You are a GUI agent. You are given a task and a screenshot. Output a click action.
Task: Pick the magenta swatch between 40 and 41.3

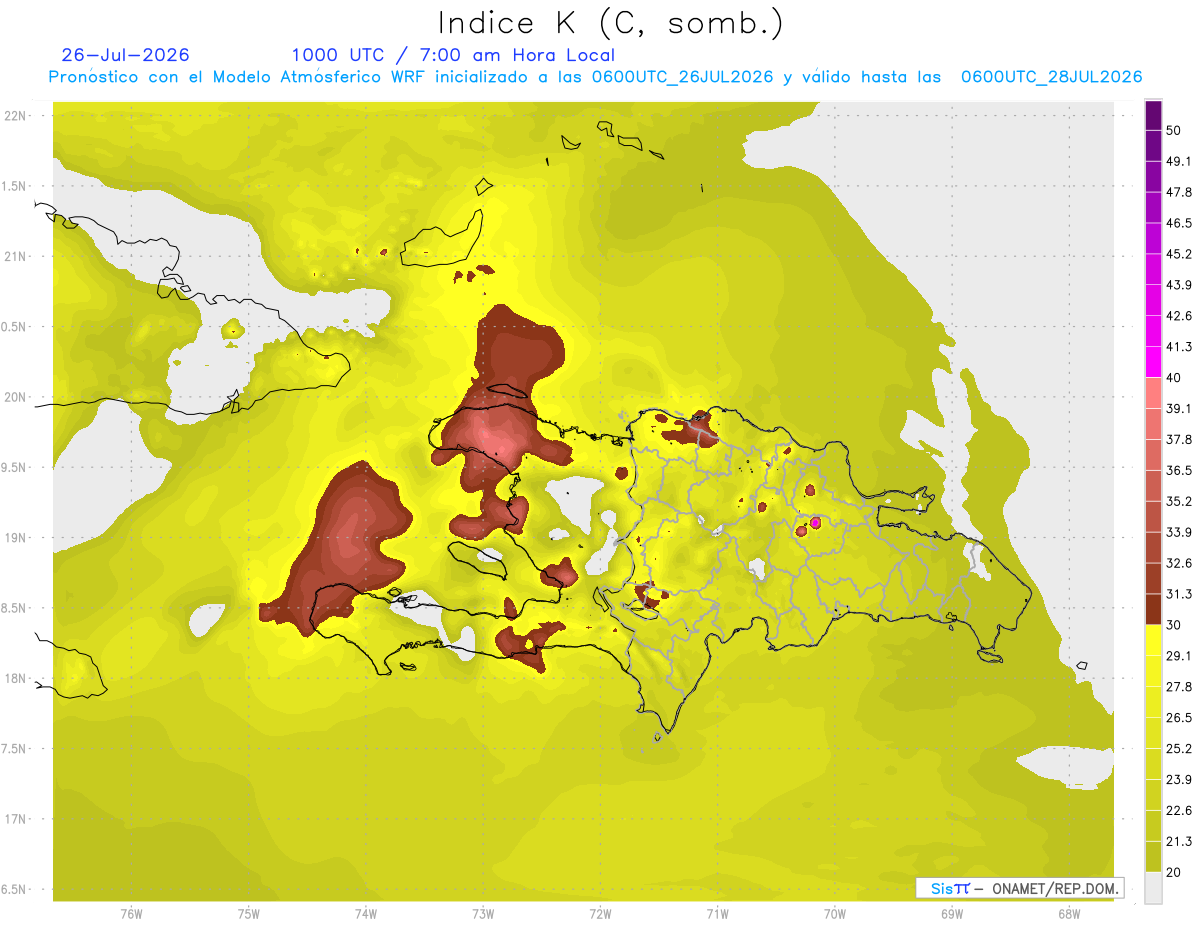tap(1153, 362)
